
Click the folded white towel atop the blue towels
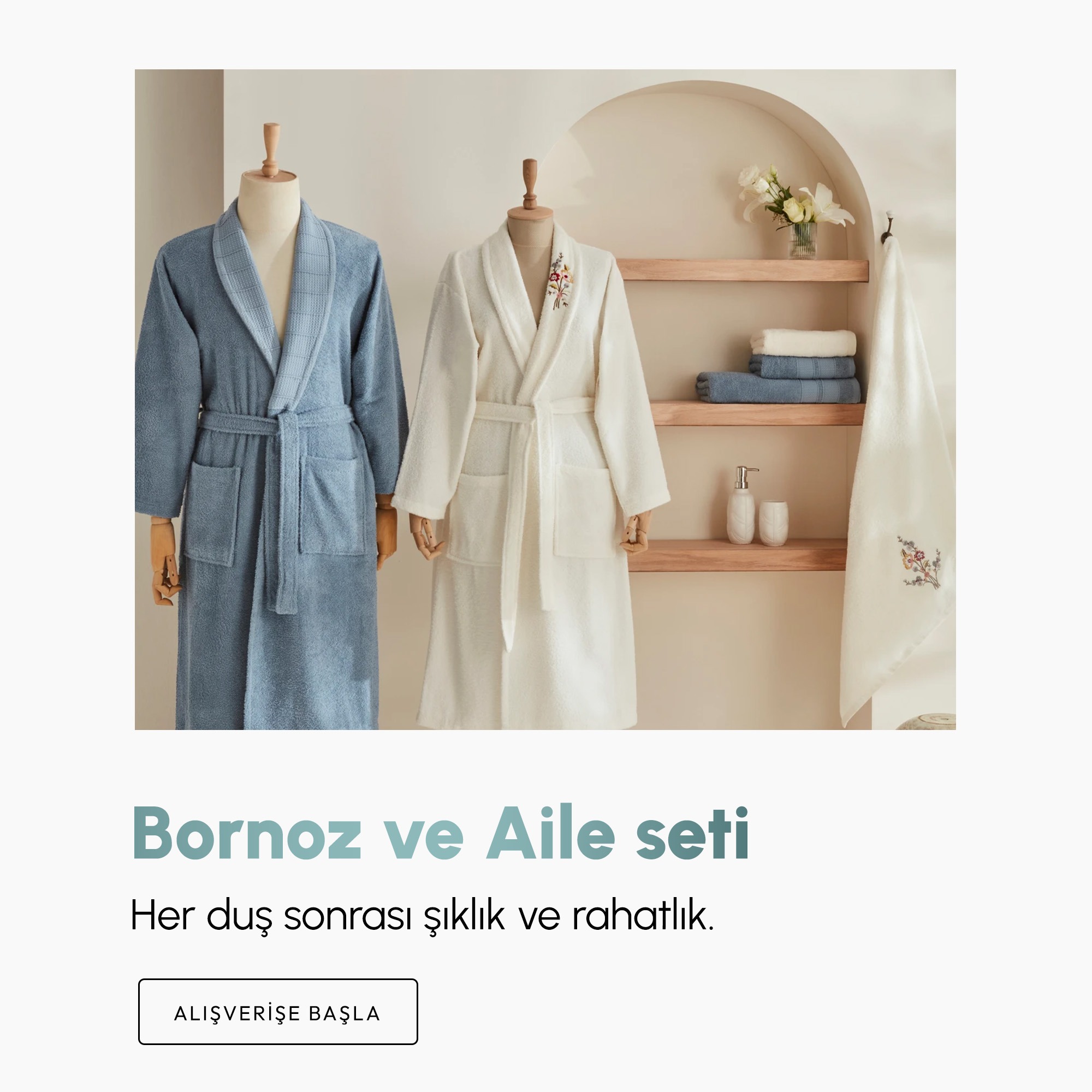(x=803, y=342)
